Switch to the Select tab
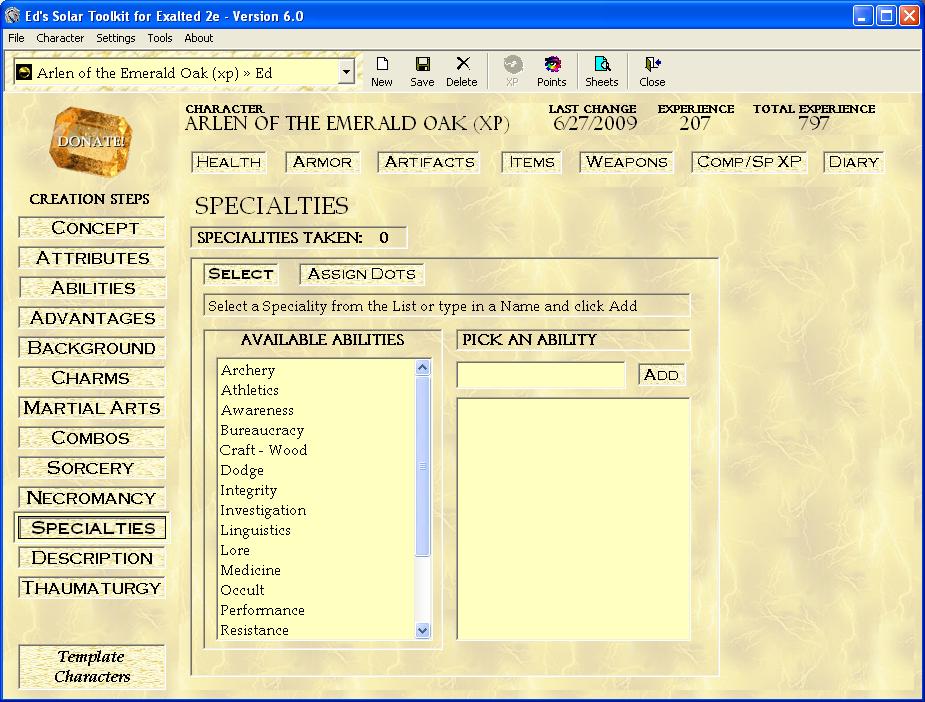Screen dimensions: 925x702 tap(241, 274)
